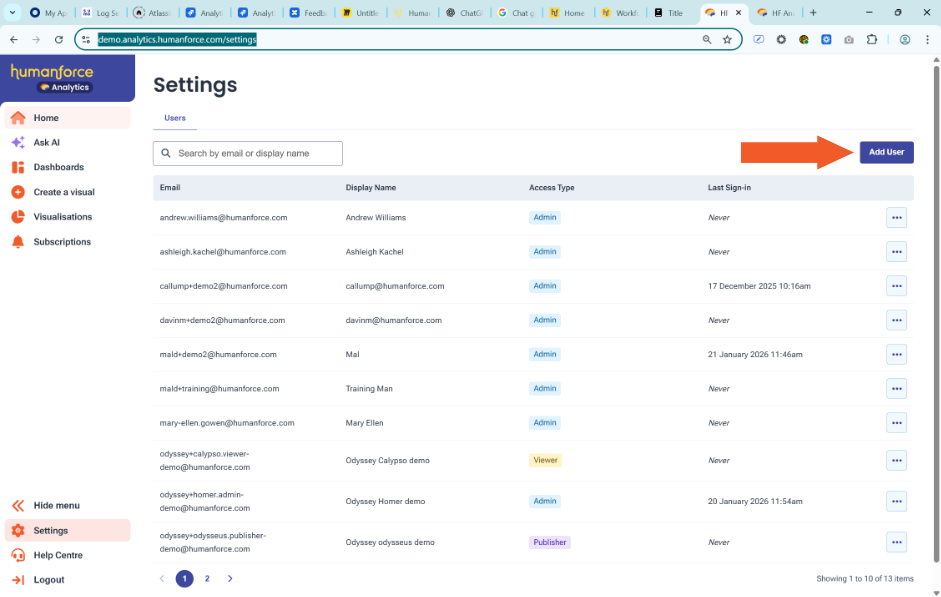This screenshot has height=597, width=941.
Task: Open actions menu for Andrew Williams
Action: (896, 217)
